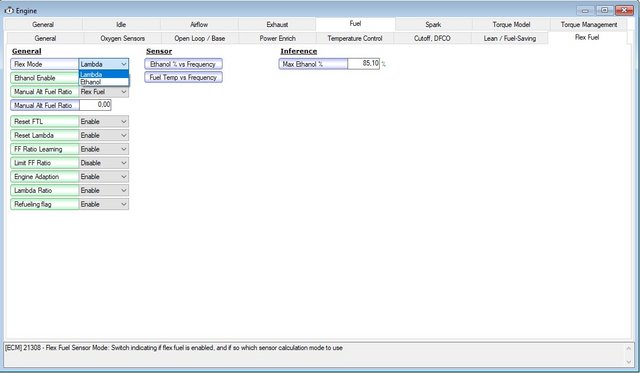The width and height of the screenshot is (640, 373).
Task: Click the Inference section heading
Action: click(x=298, y=51)
